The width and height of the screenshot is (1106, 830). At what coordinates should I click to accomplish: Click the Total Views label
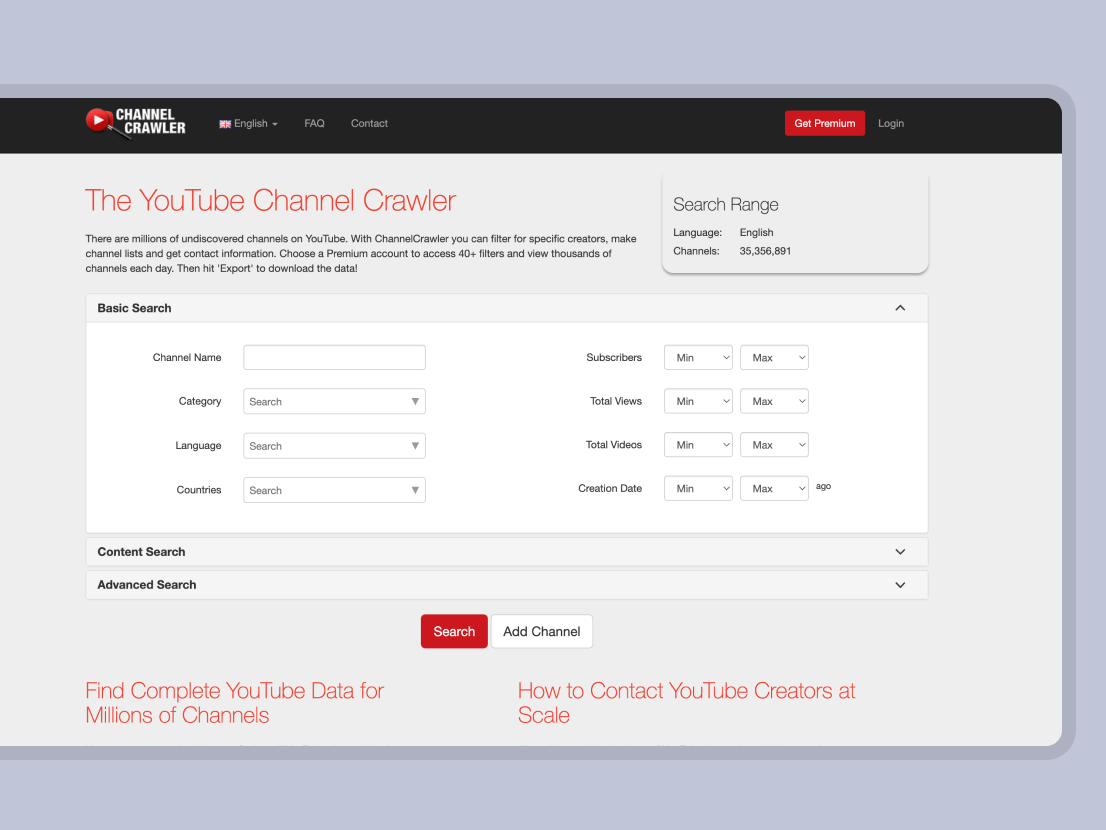[616, 401]
